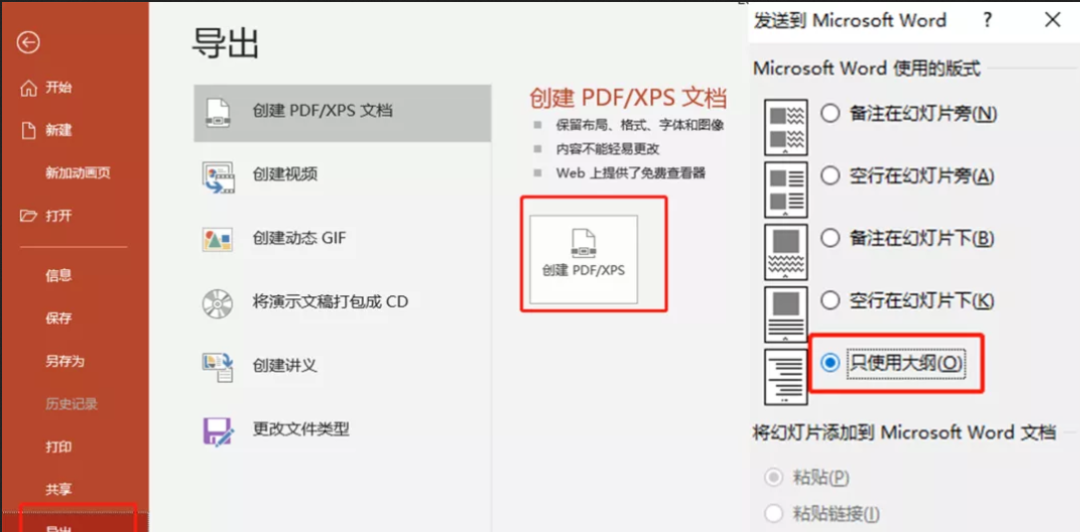This screenshot has width=1080, height=532.
Task: Click the PDF/XPS document icon in export list
Action: click(218, 111)
